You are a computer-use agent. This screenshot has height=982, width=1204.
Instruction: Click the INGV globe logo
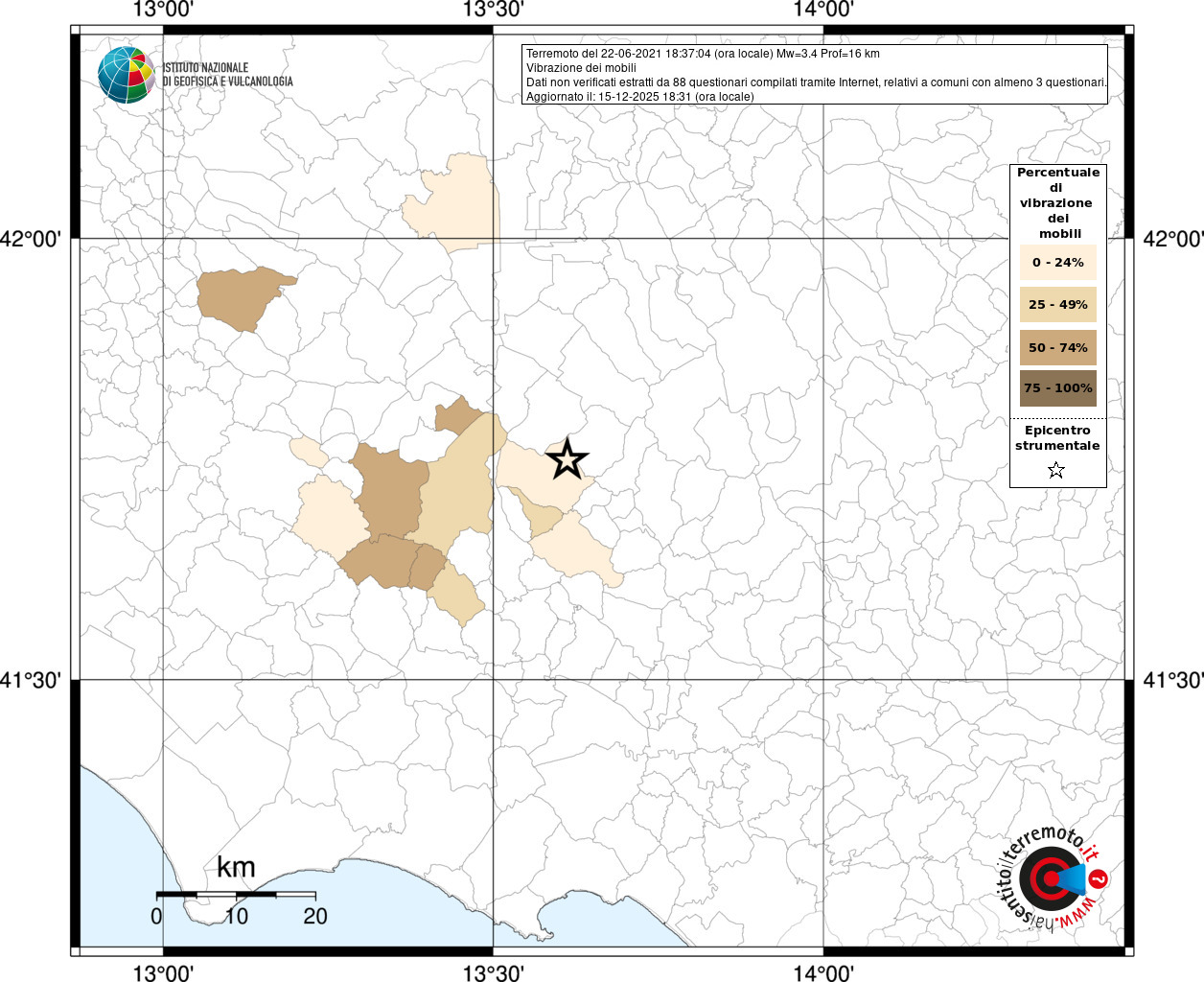coord(126,74)
